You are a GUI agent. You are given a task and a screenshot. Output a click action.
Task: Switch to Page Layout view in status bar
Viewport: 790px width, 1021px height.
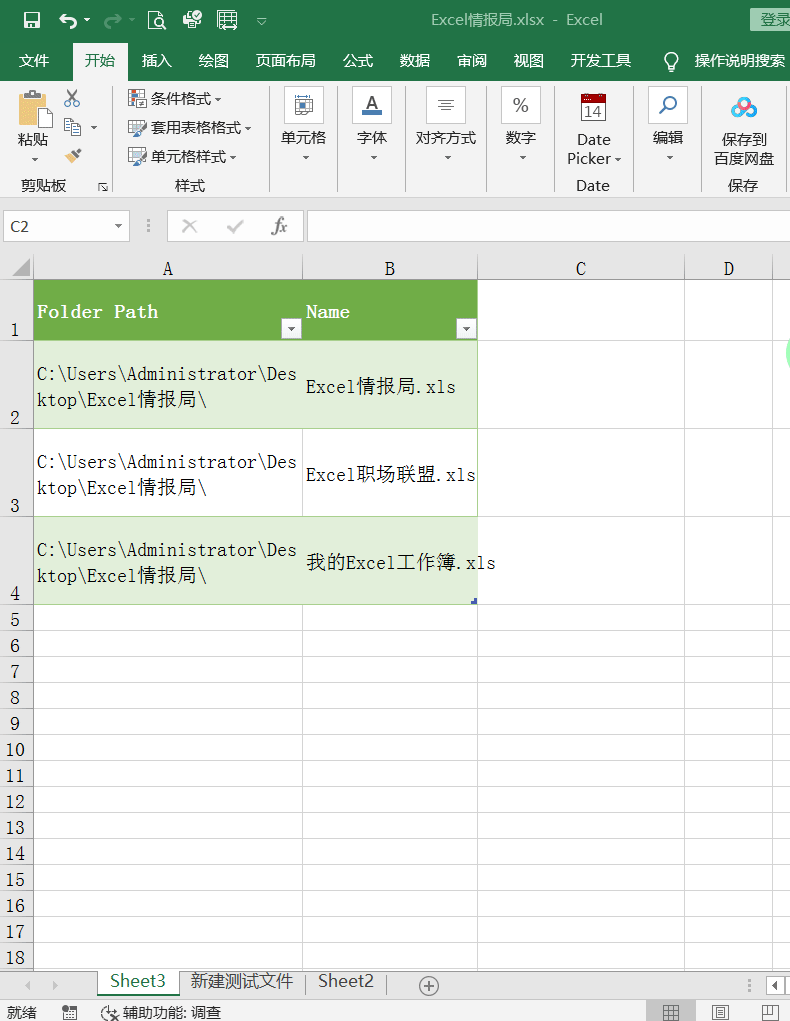pyautogui.click(x=720, y=1013)
